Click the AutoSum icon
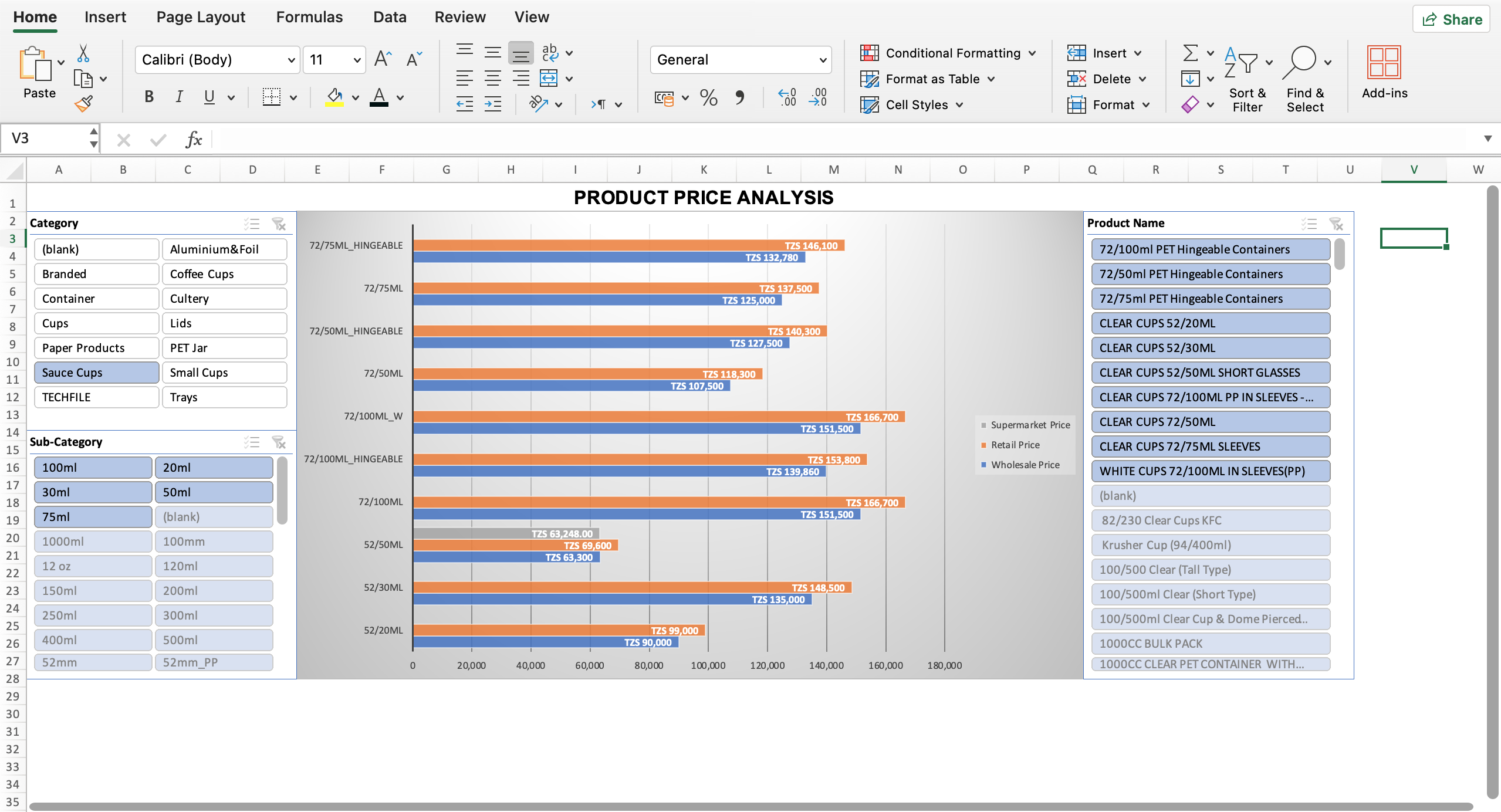The width and height of the screenshot is (1501, 812). (x=1190, y=53)
